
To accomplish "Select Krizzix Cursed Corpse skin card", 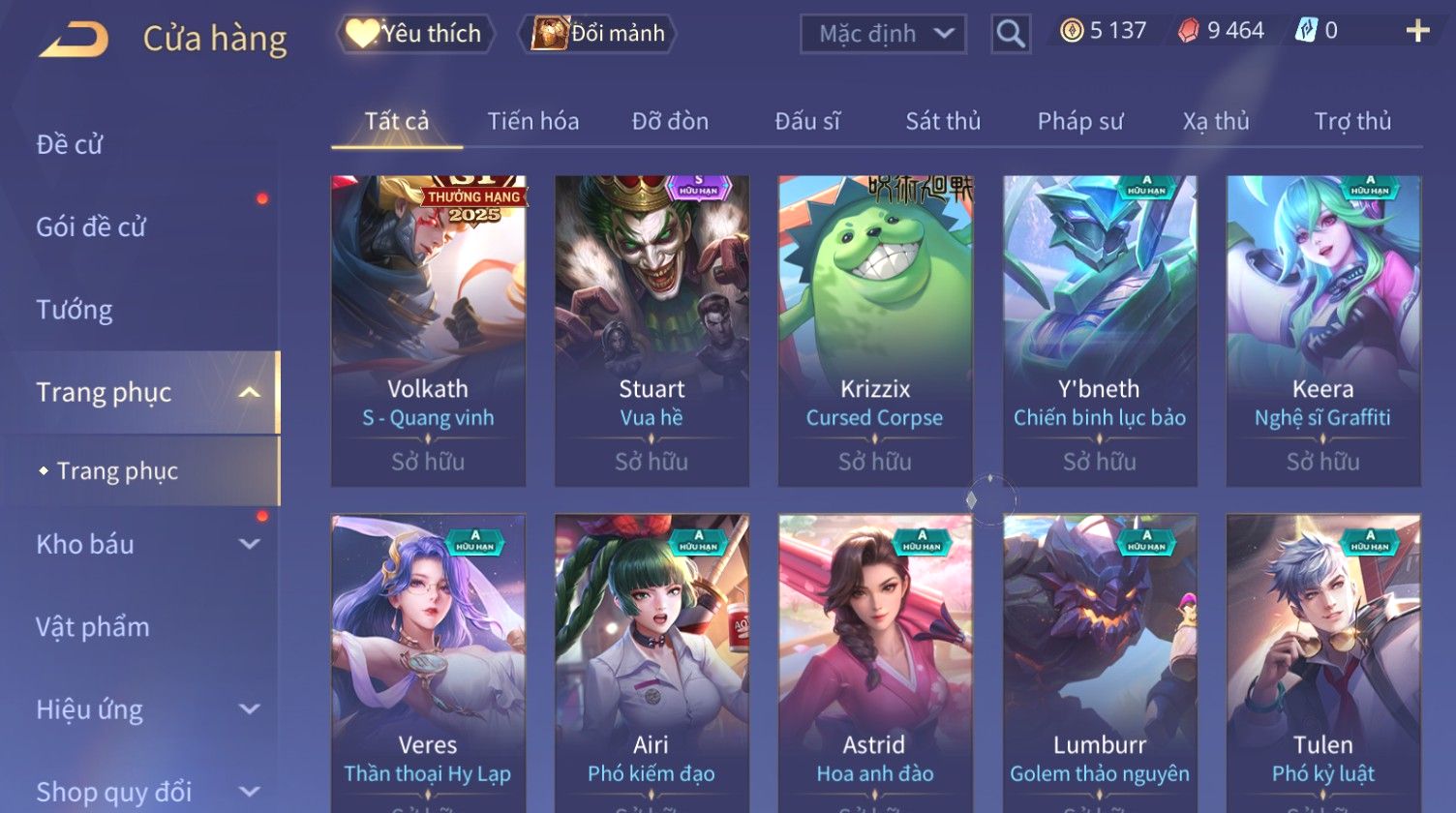I will (x=875, y=331).
